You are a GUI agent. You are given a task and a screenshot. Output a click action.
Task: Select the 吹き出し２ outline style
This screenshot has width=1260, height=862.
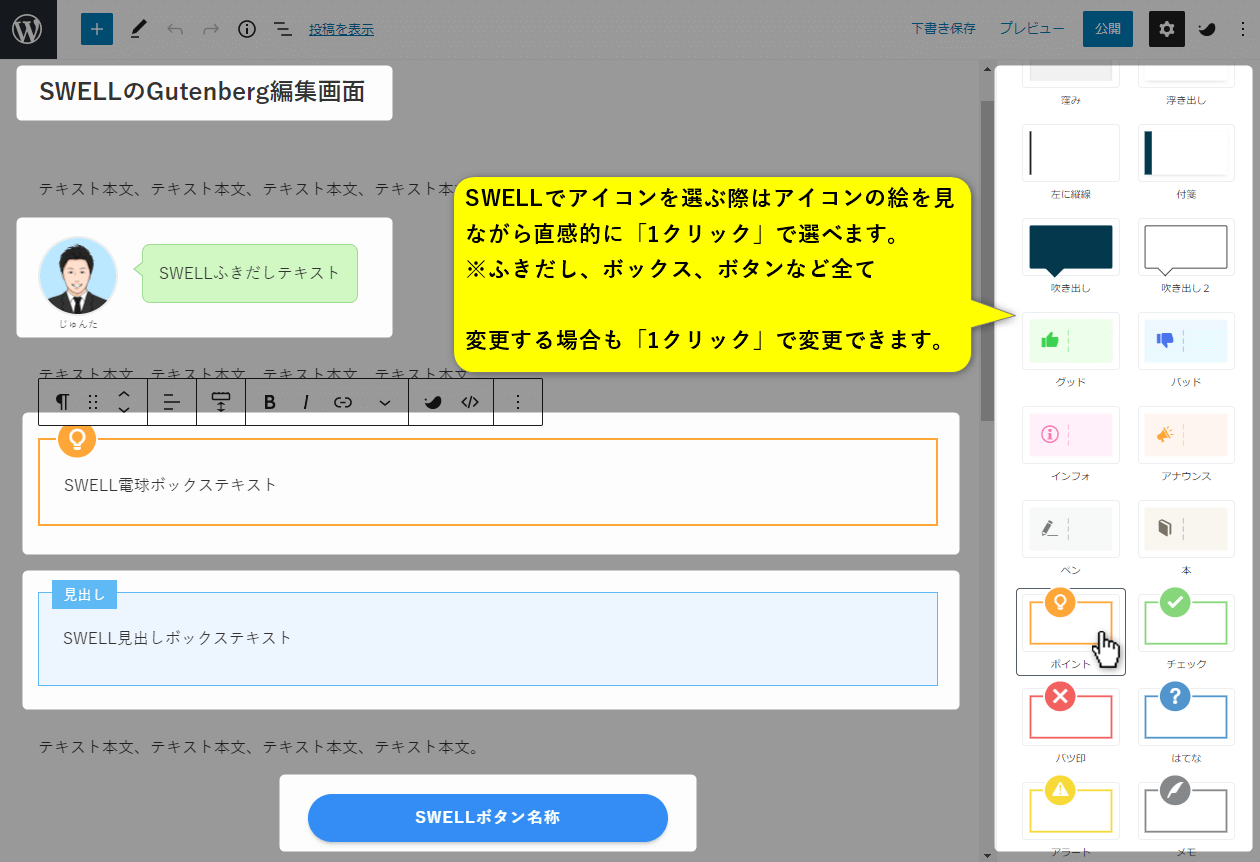point(1186,256)
